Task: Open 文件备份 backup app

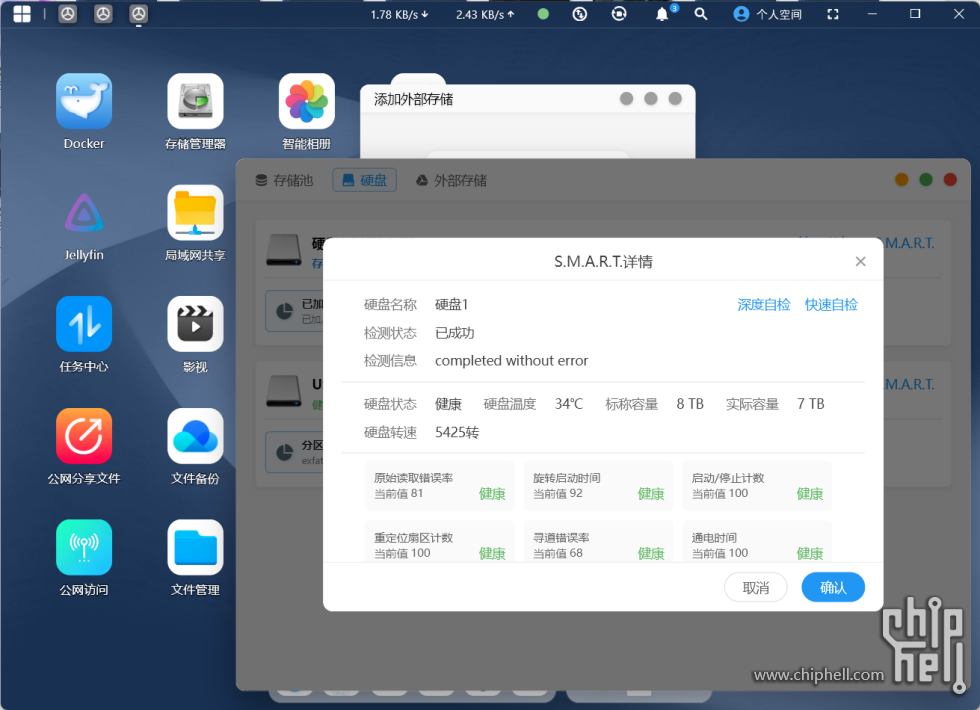Action: (195, 436)
